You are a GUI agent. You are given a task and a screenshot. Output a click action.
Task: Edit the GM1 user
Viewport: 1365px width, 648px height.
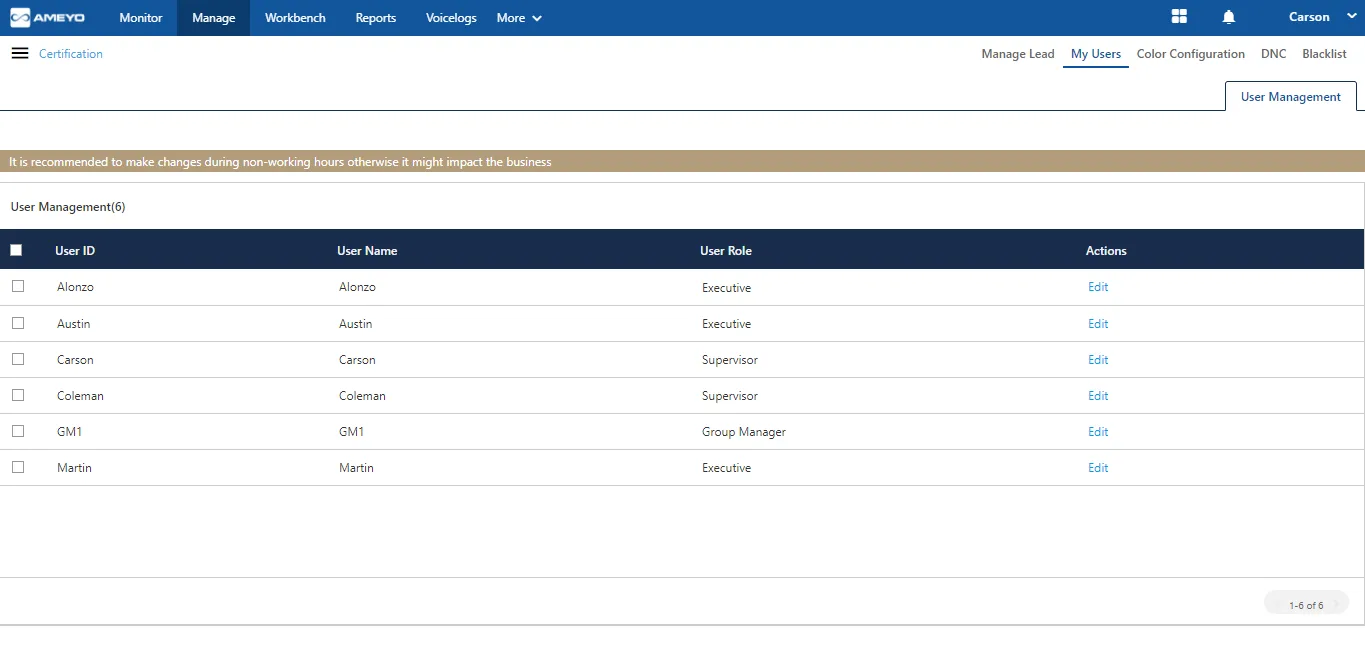(x=1098, y=432)
